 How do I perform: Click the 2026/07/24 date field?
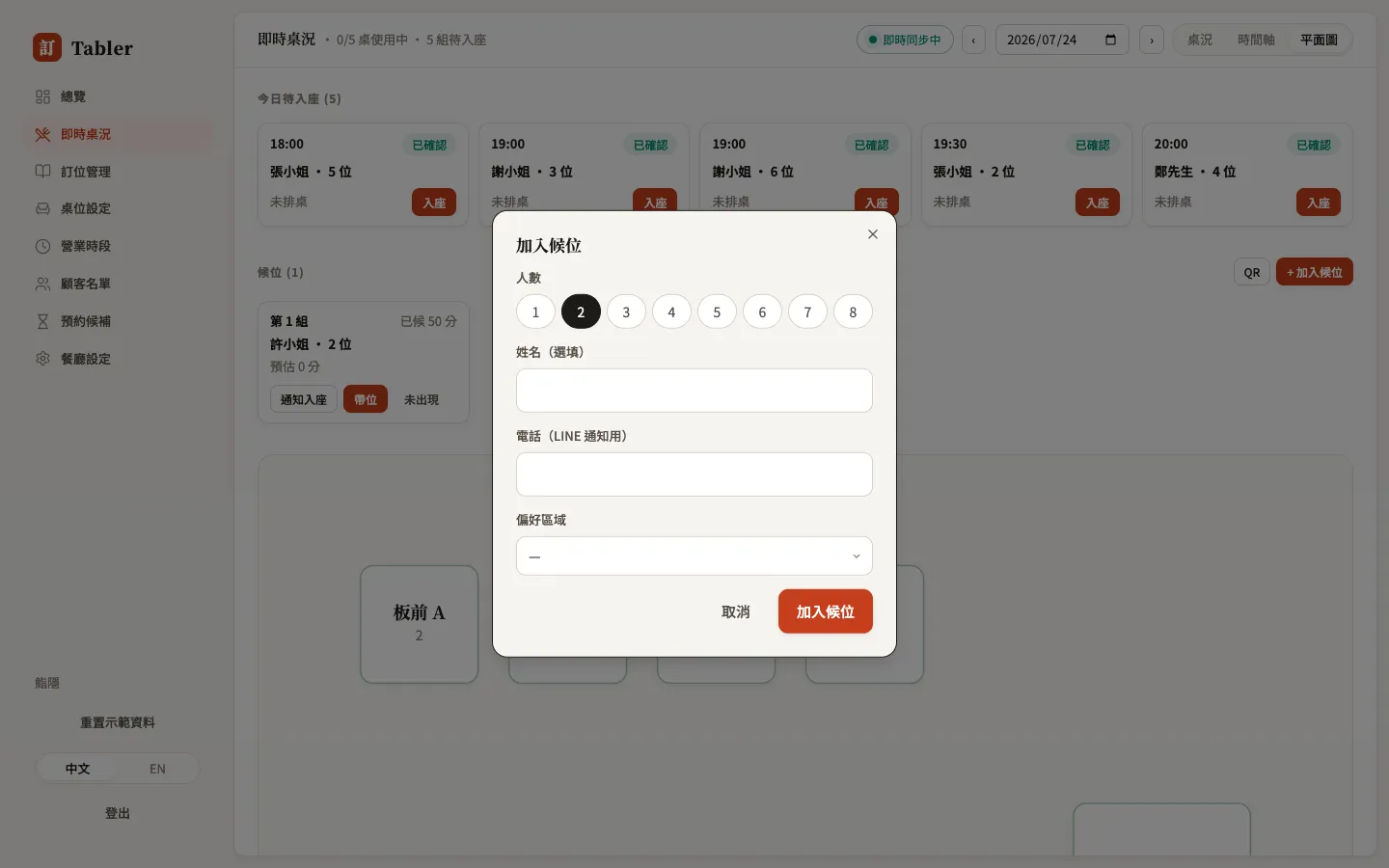[x=1062, y=40]
